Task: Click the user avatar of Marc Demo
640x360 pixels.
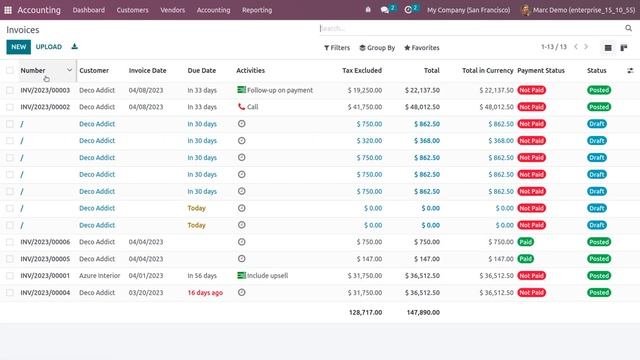Action: tap(525, 10)
